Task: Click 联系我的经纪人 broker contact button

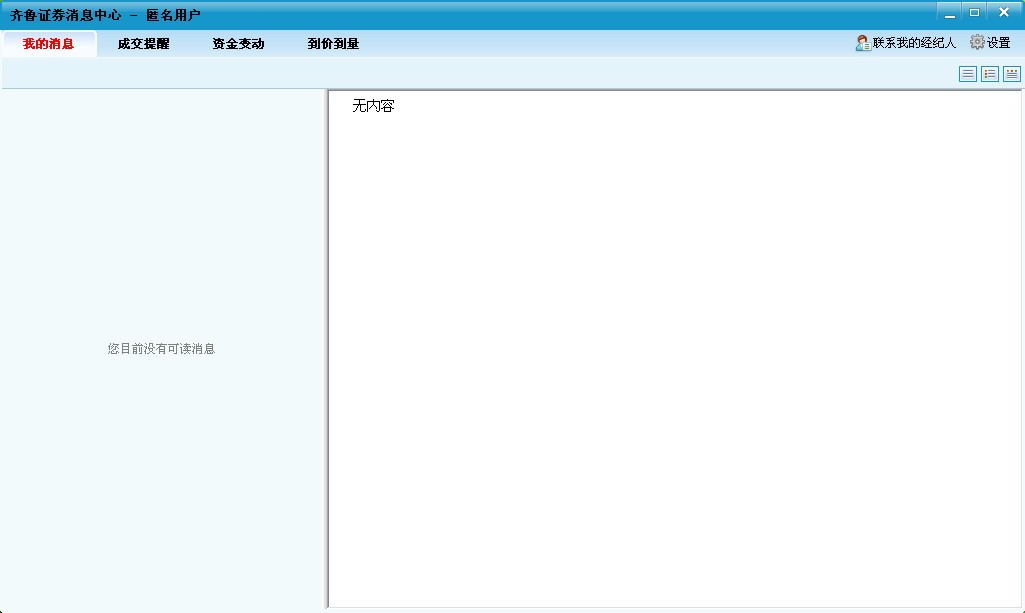Action: click(x=905, y=42)
